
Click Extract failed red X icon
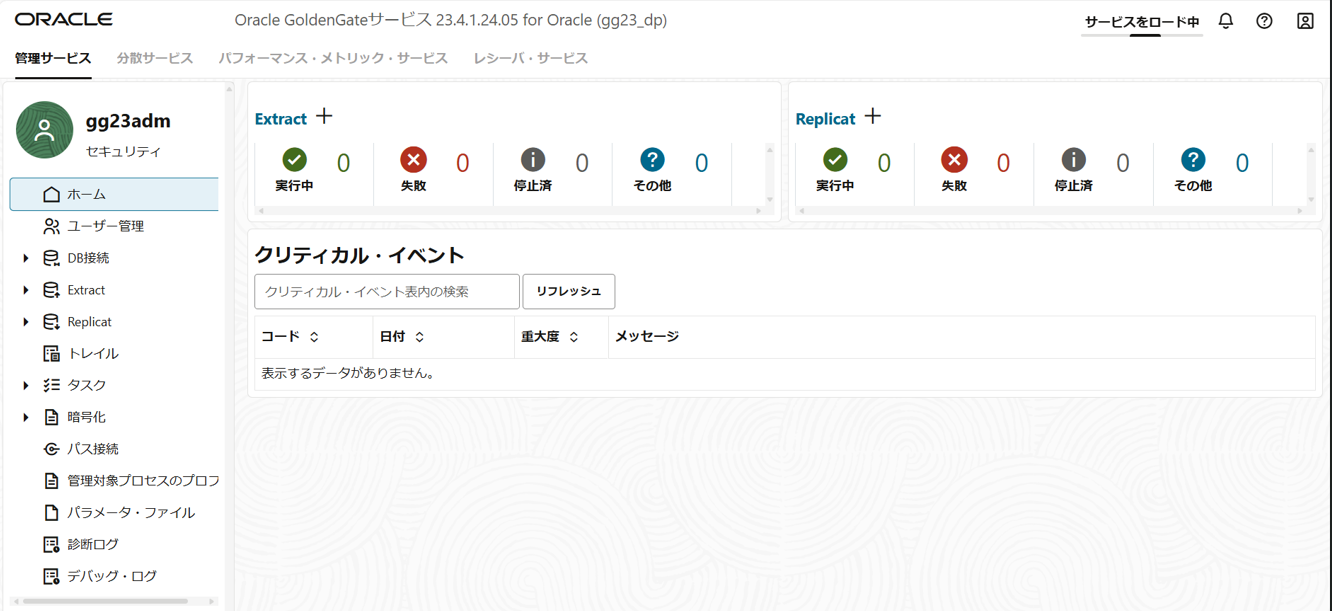413,160
